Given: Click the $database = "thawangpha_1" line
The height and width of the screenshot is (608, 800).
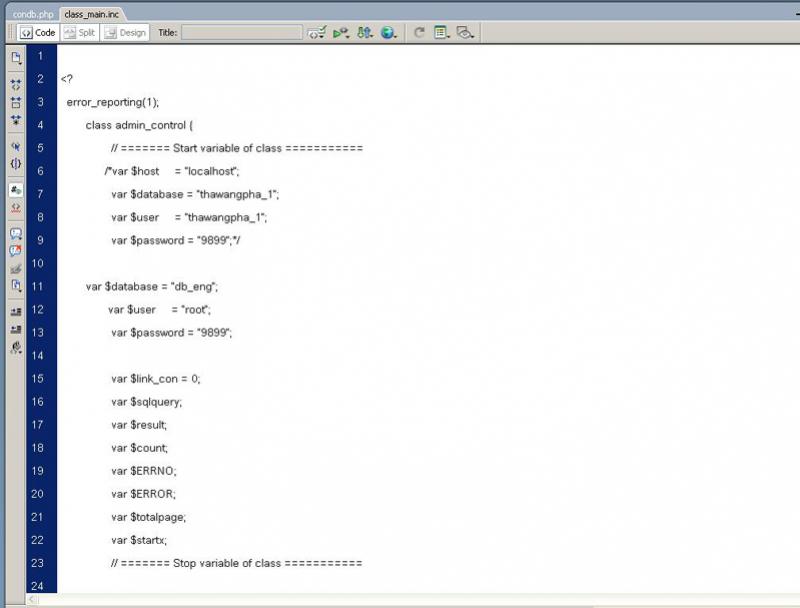Looking at the screenshot, I should click(x=195, y=194).
